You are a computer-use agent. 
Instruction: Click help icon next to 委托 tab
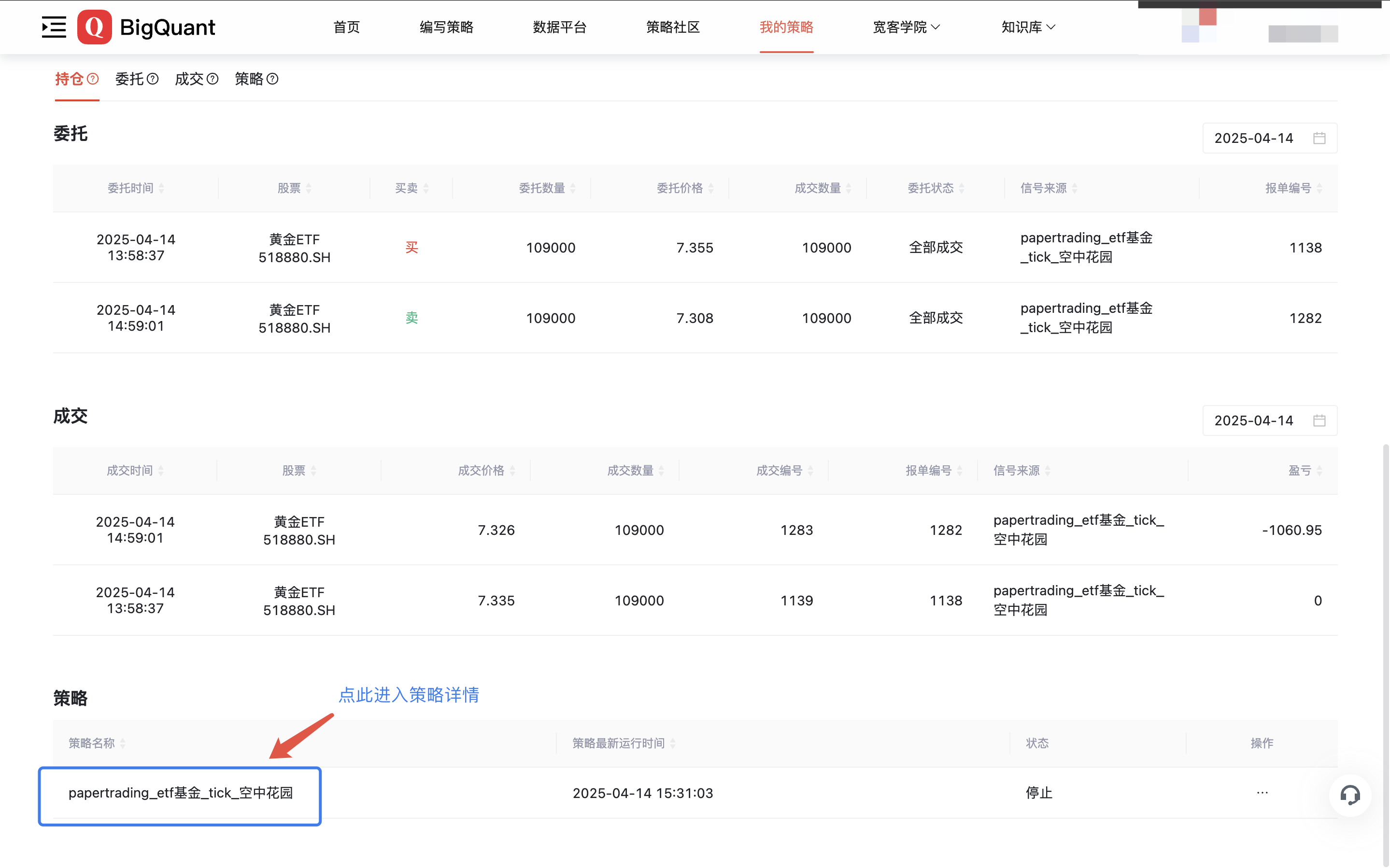pyautogui.click(x=153, y=79)
